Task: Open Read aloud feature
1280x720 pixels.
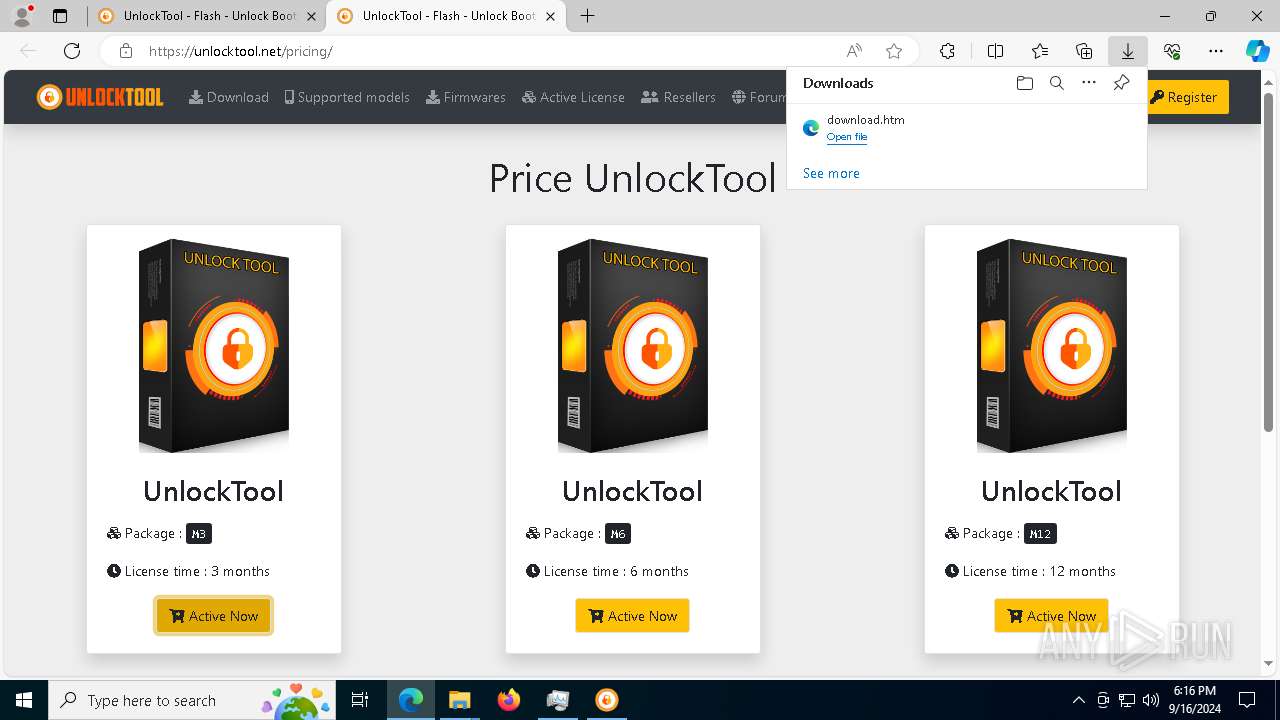Action: (854, 51)
